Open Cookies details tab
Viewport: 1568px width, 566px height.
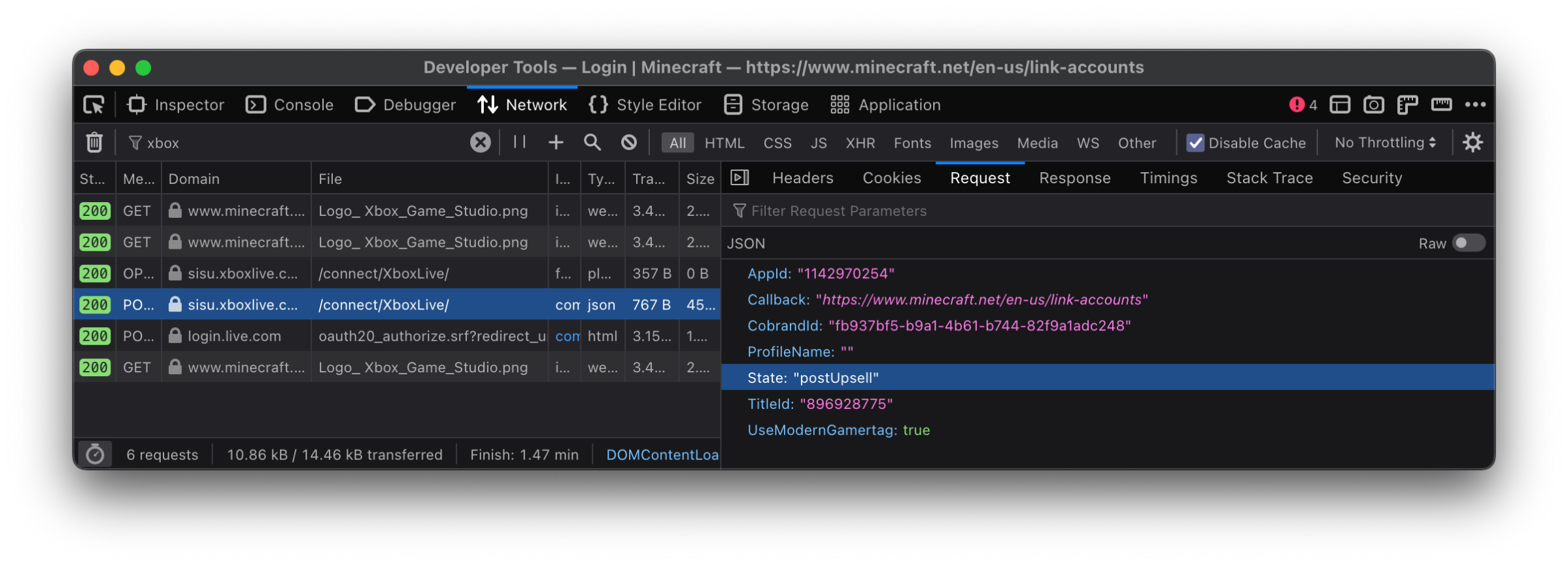point(892,178)
